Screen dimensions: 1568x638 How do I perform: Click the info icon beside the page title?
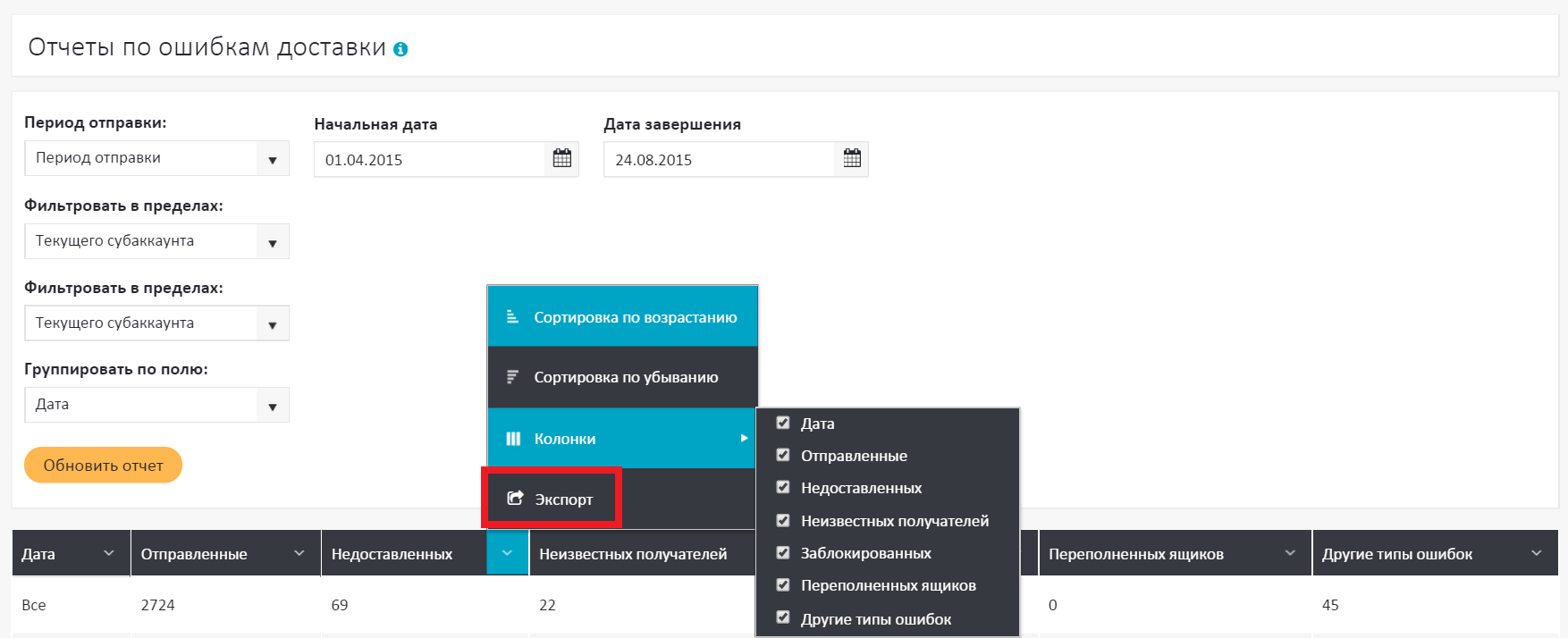400,50
